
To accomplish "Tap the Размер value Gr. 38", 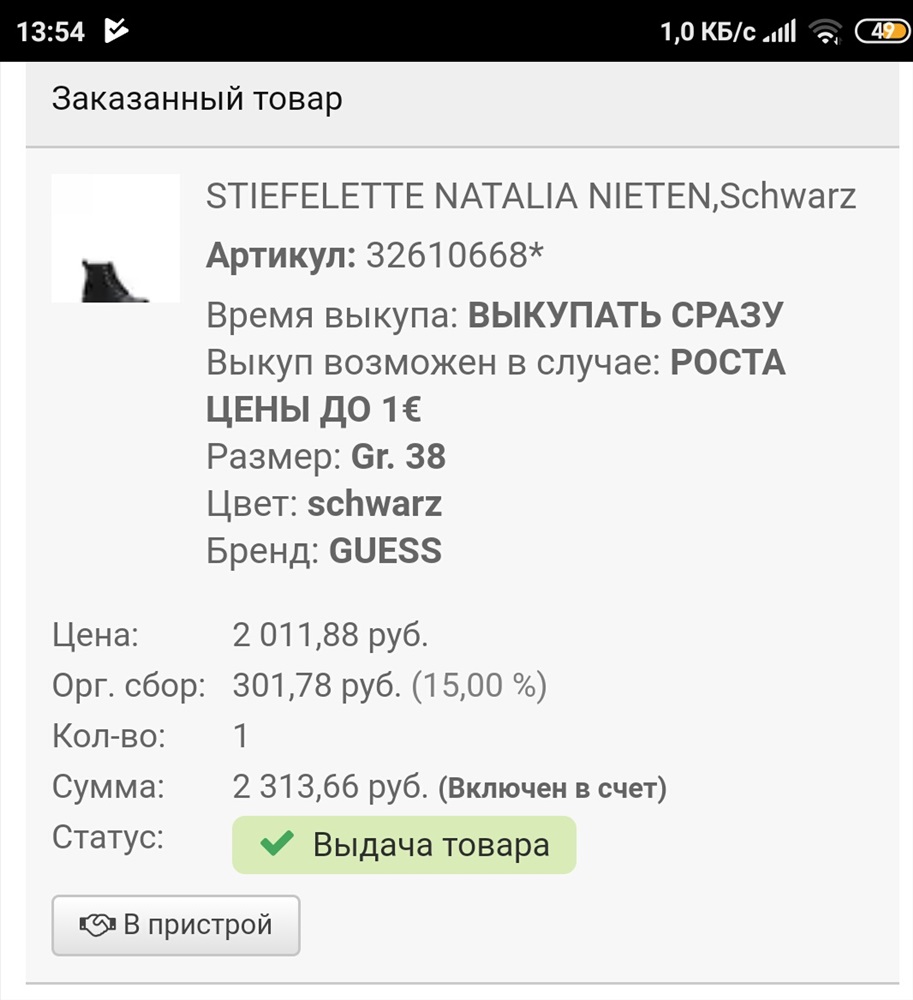I will [x=398, y=457].
